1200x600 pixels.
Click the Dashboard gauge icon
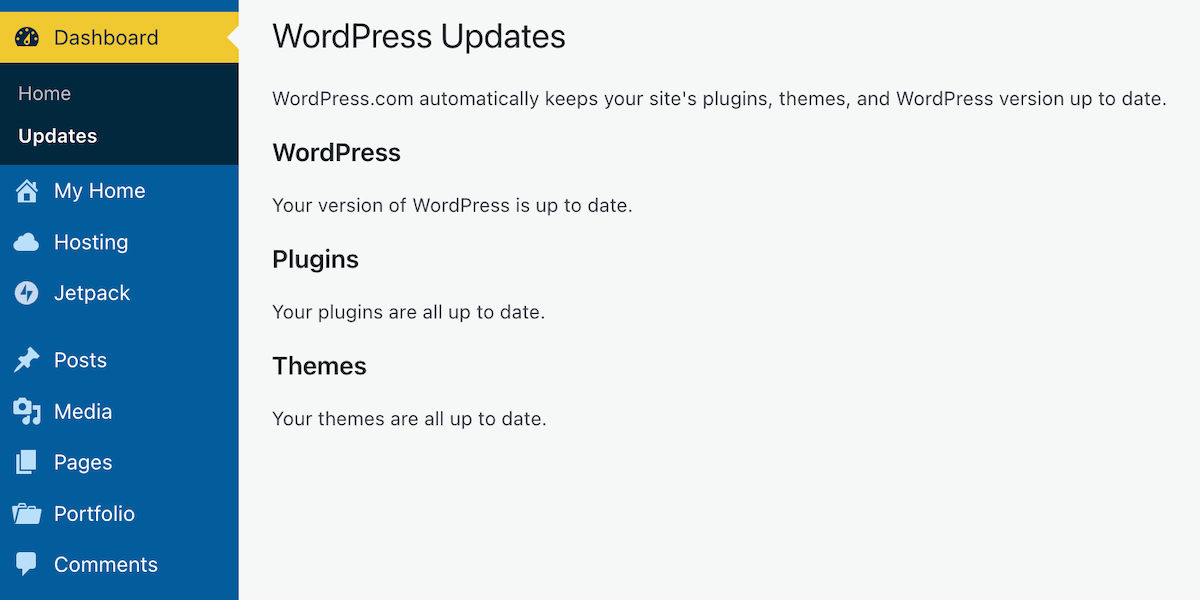pyautogui.click(x=27, y=38)
